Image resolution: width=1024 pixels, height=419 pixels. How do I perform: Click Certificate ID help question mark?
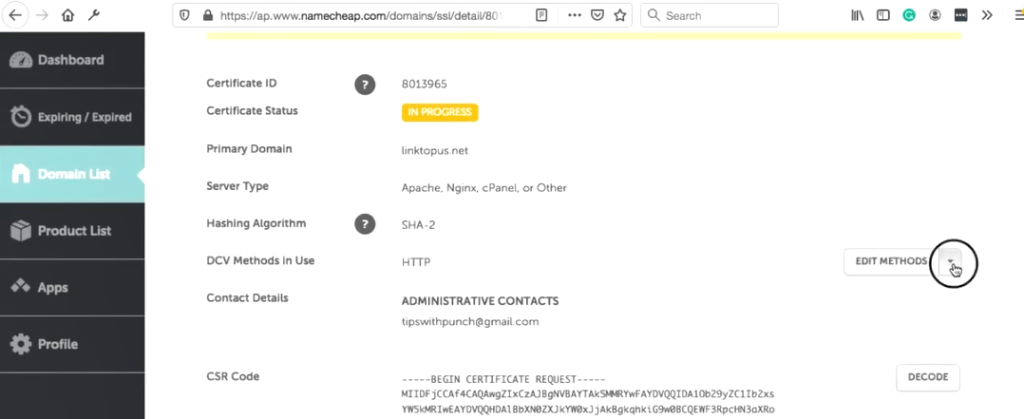365,84
